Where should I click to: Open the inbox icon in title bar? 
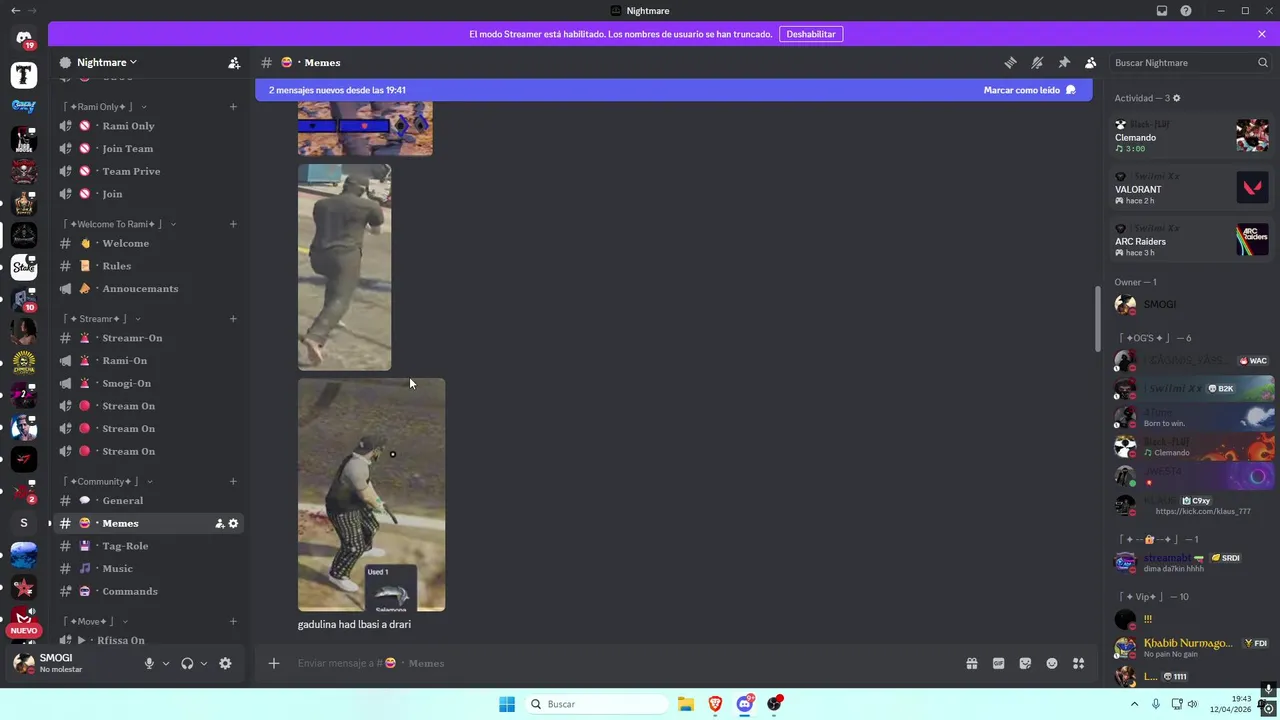1162,11
